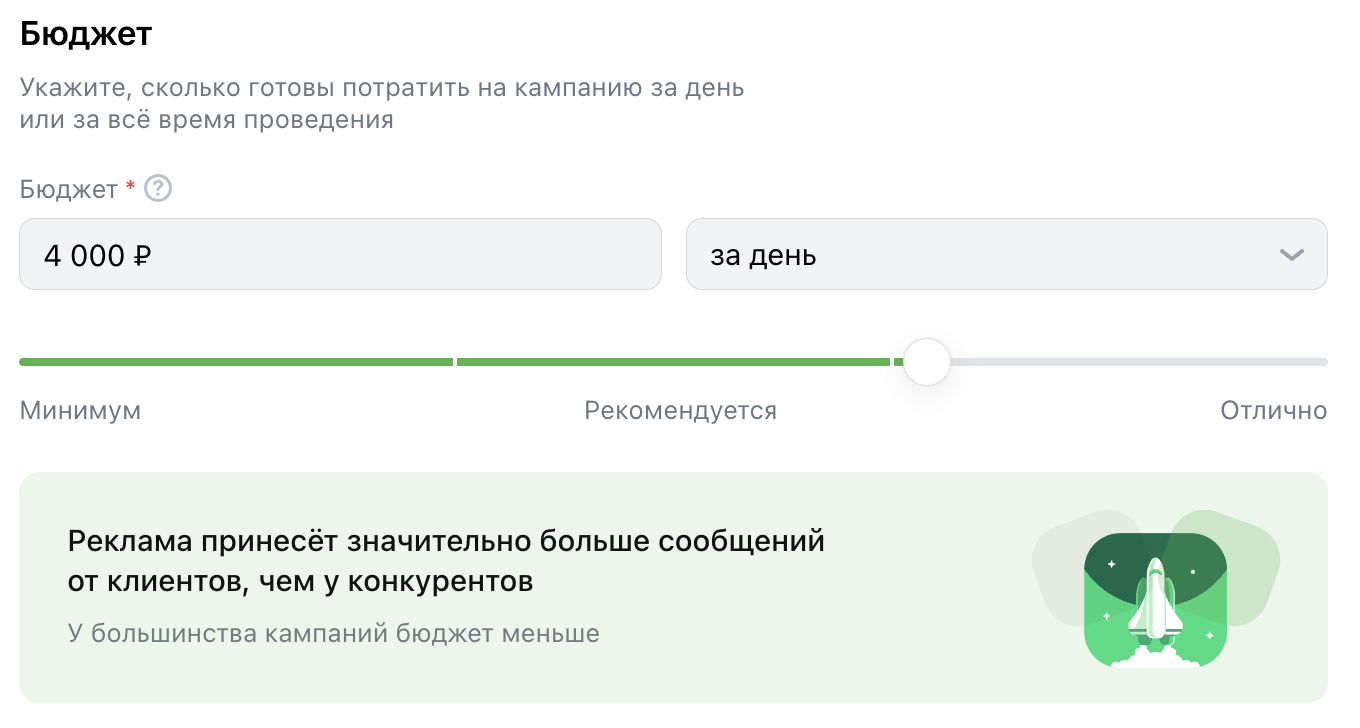The height and width of the screenshot is (728, 1360).
Task: Click the question mark help icon
Action: (x=158, y=189)
